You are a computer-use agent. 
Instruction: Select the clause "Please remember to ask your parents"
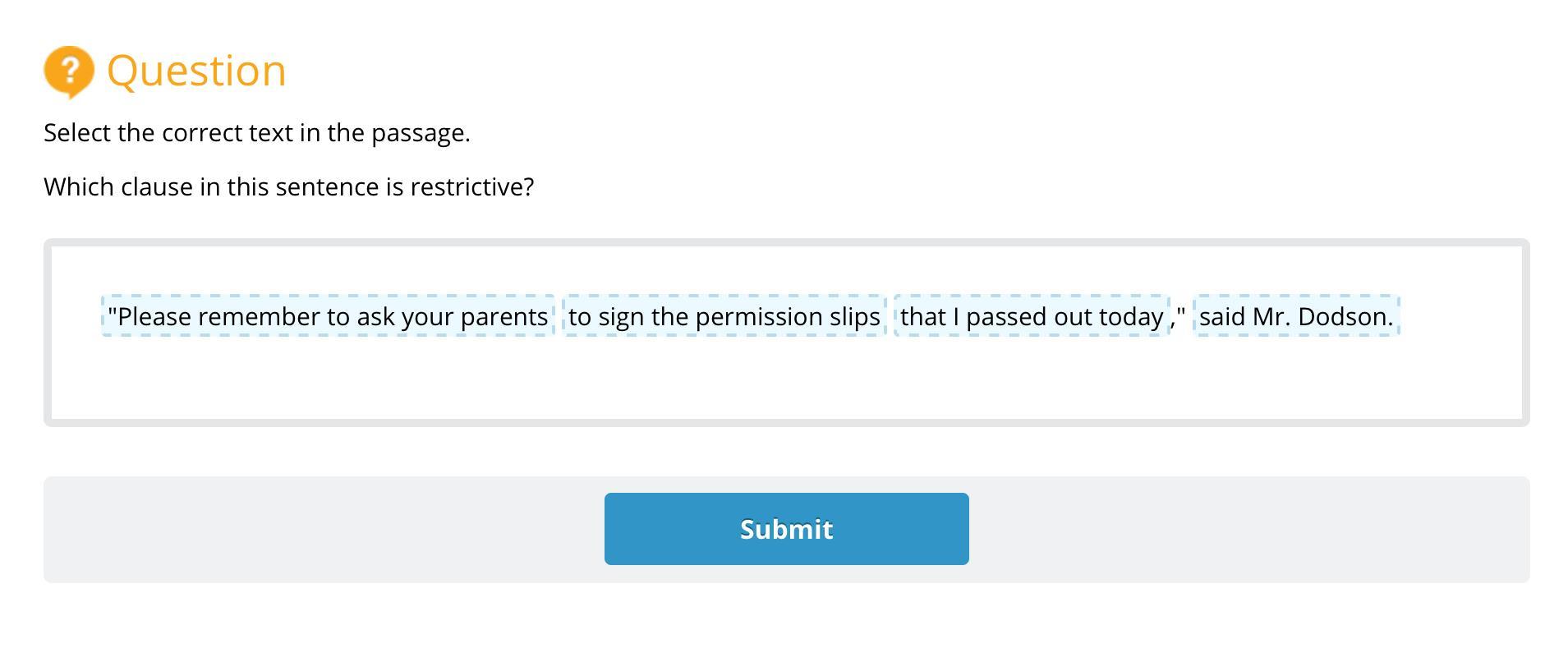pyautogui.click(x=328, y=316)
